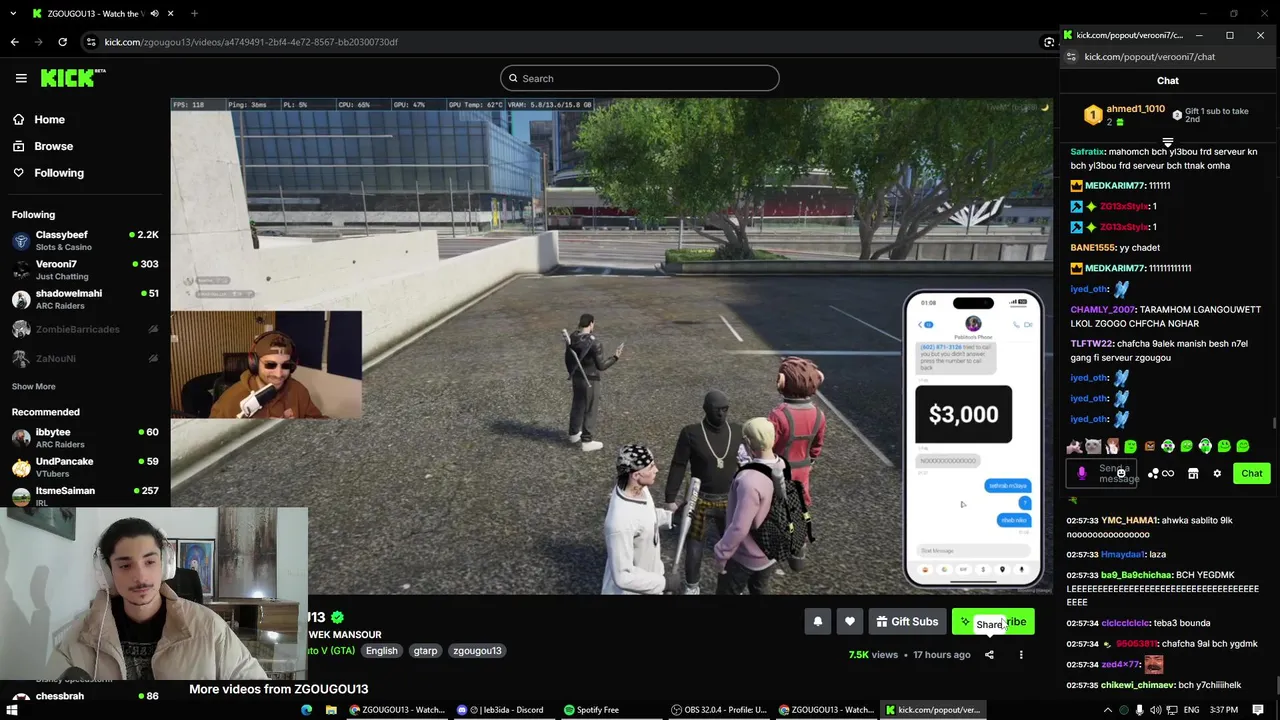
Task: Open File Explorer from the taskbar
Action: [331, 710]
